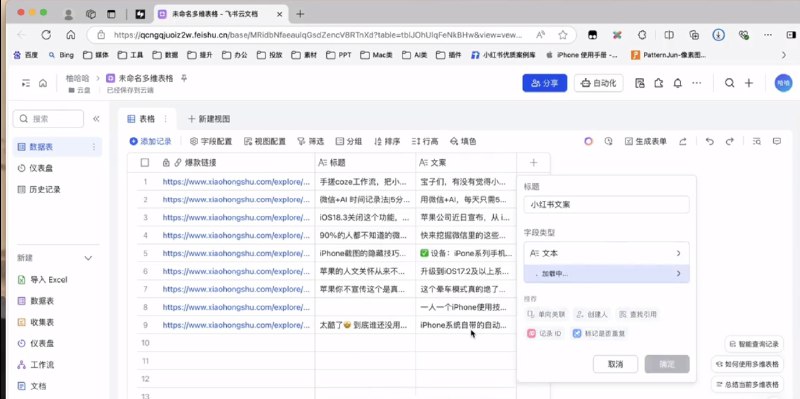Click the plus icon to add a column
The height and width of the screenshot is (399, 800).
coord(533,163)
